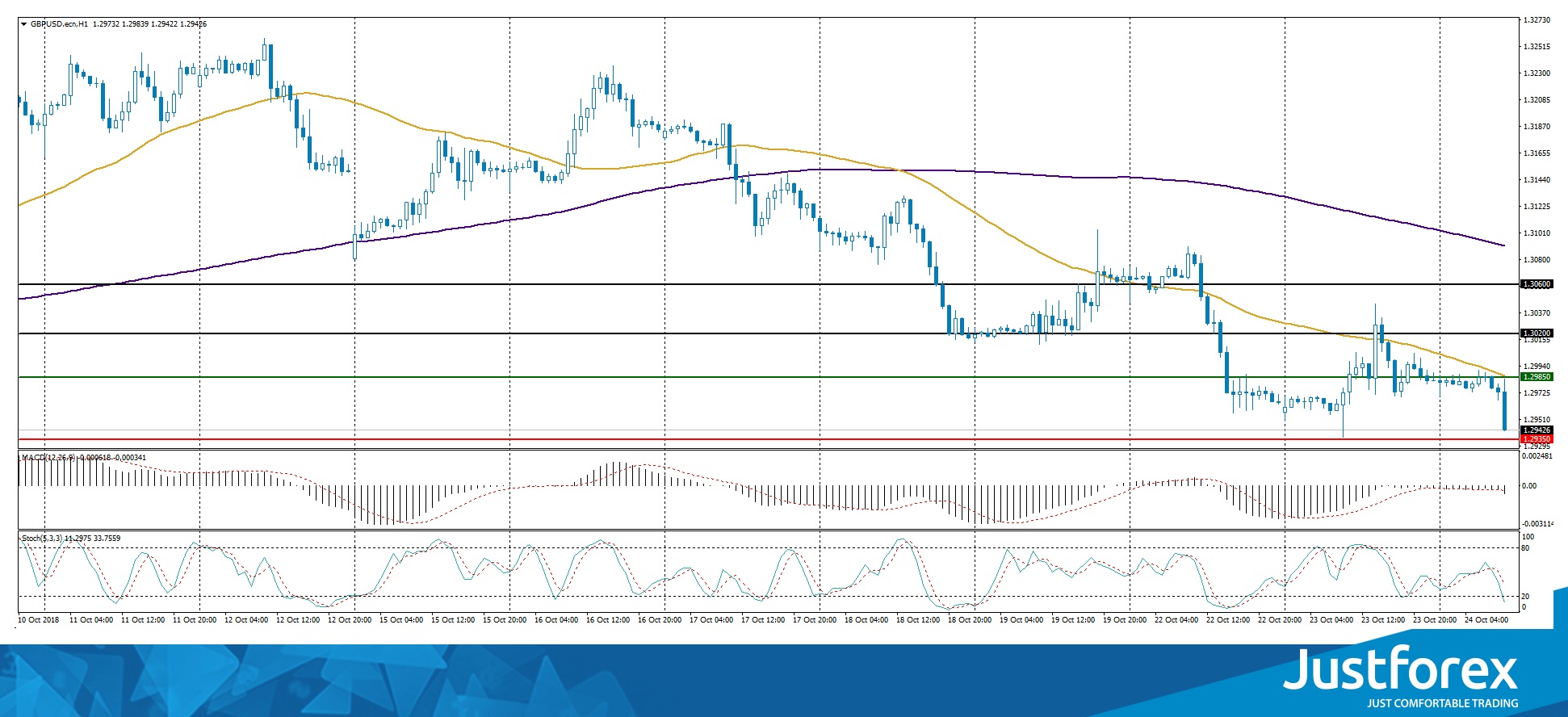Click the 1.32515 price axis label
Image resolution: width=1568 pixels, height=717 pixels.
(1536, 47)
